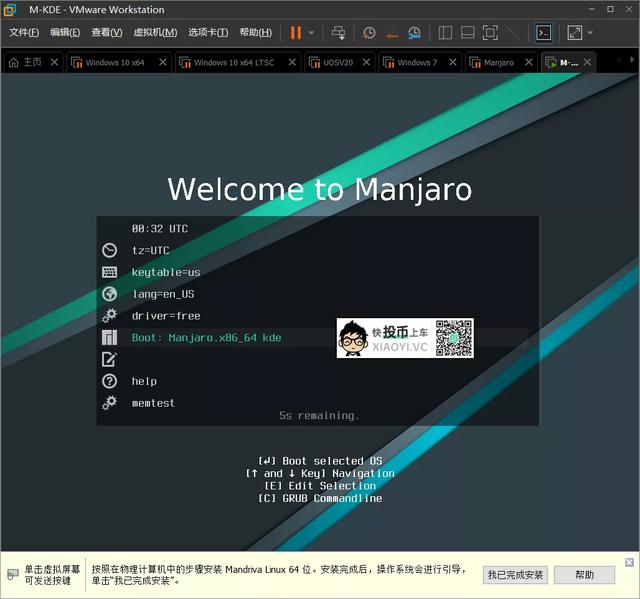Select the keytable=us boot option
This screenshot has height=599, width=640.
tap(166, 272)
